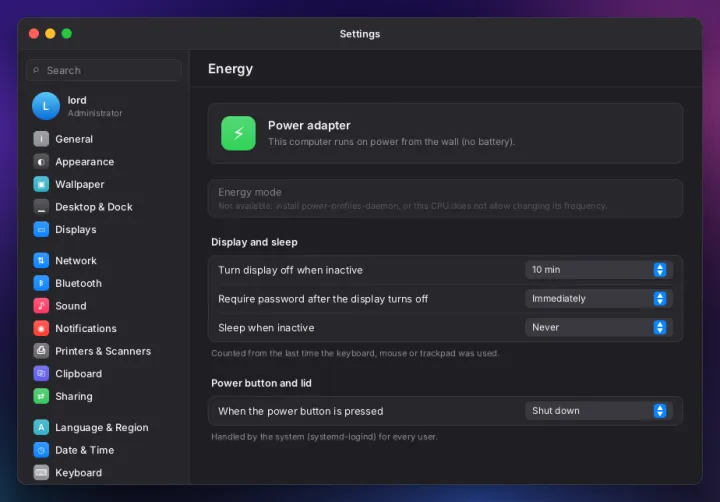Click the Language & Region icon
This screenshot has height=502, width=720.
coord(41,427)
